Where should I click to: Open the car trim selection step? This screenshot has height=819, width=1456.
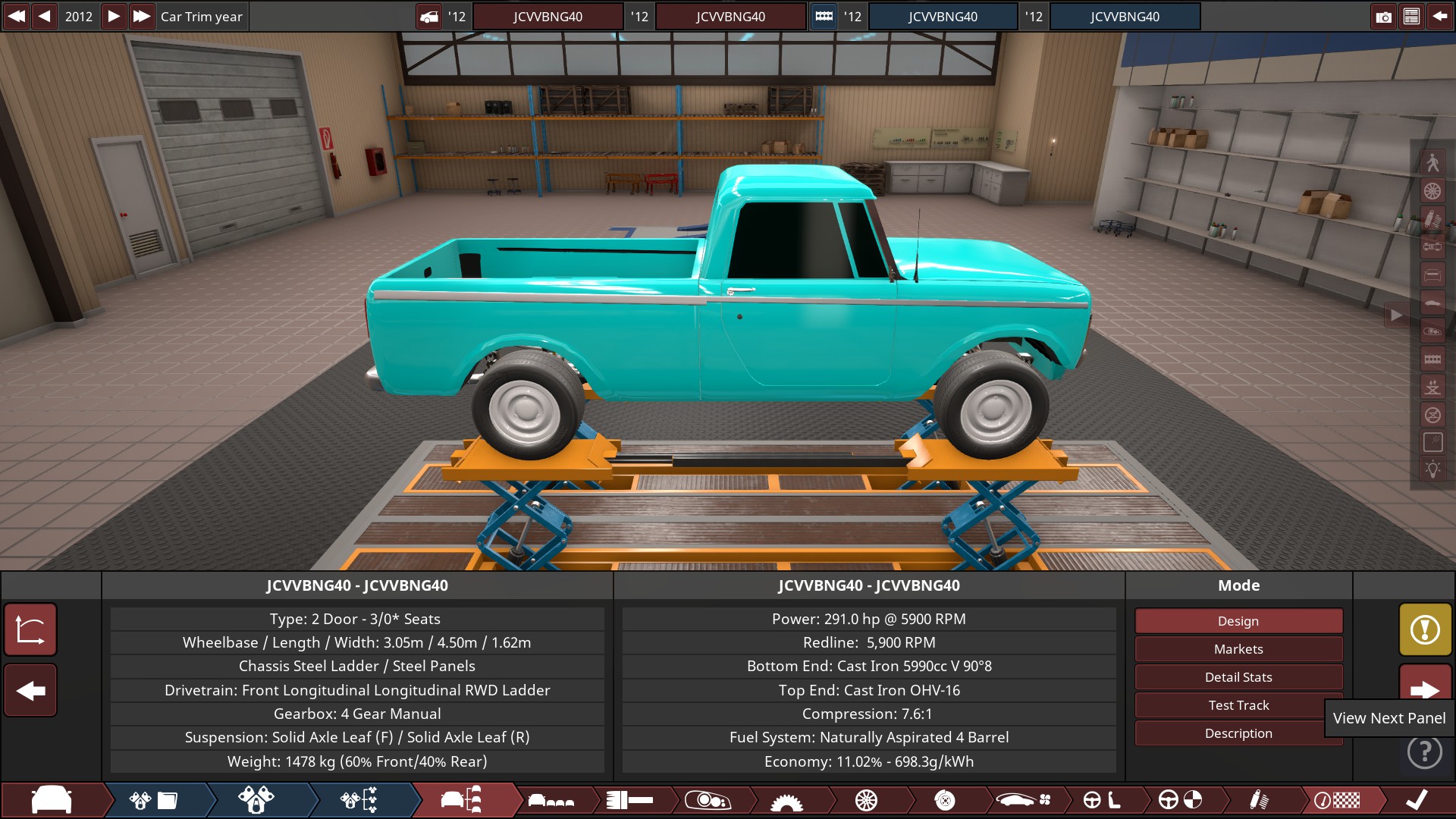point(462,800)
